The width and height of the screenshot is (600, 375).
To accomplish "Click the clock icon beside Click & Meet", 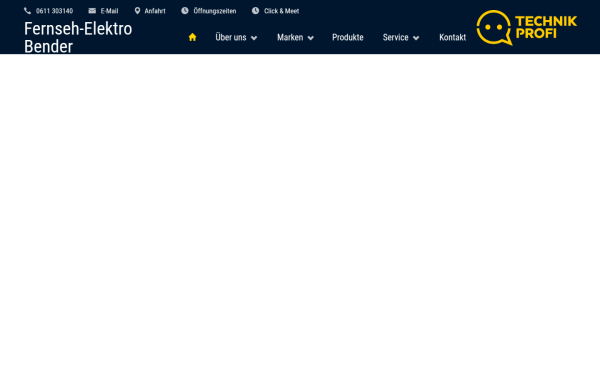I will [x=256, y=11].
